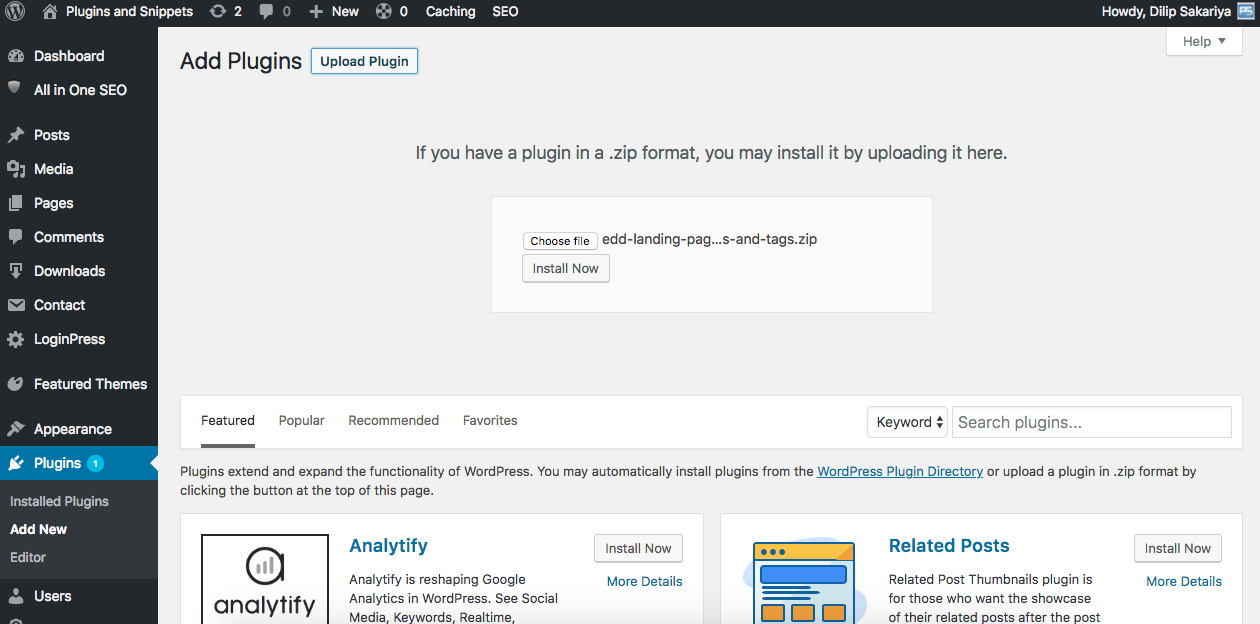This screenshot has width=1260, height=624.
Task: Click the Comments speech bubble sidebar icon
Action: pyautogui.click(x=15, y=237)
